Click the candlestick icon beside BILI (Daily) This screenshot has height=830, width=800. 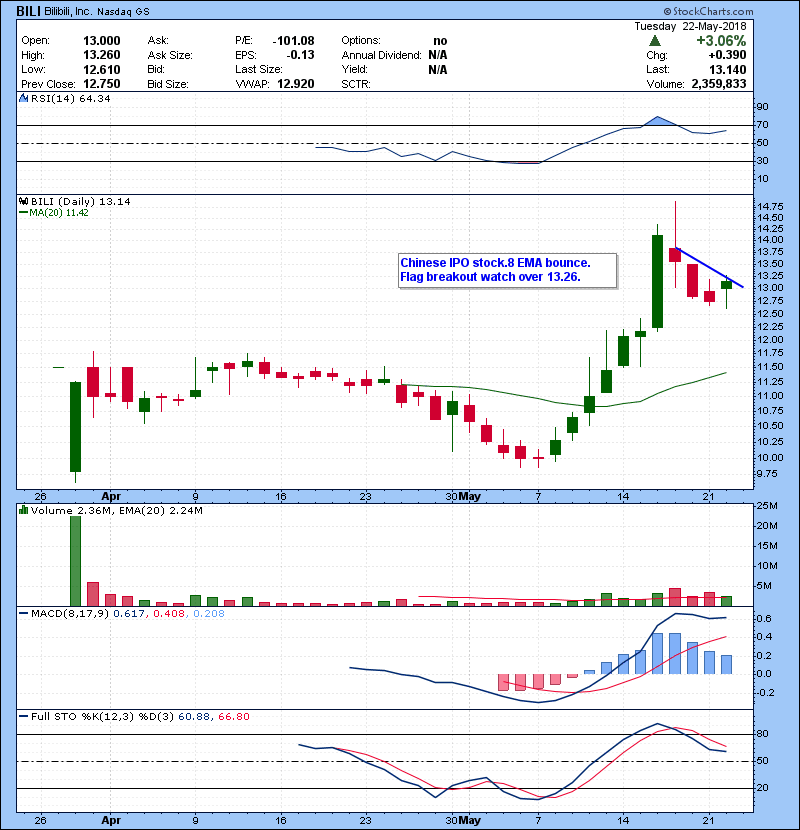tap(23, 201)
